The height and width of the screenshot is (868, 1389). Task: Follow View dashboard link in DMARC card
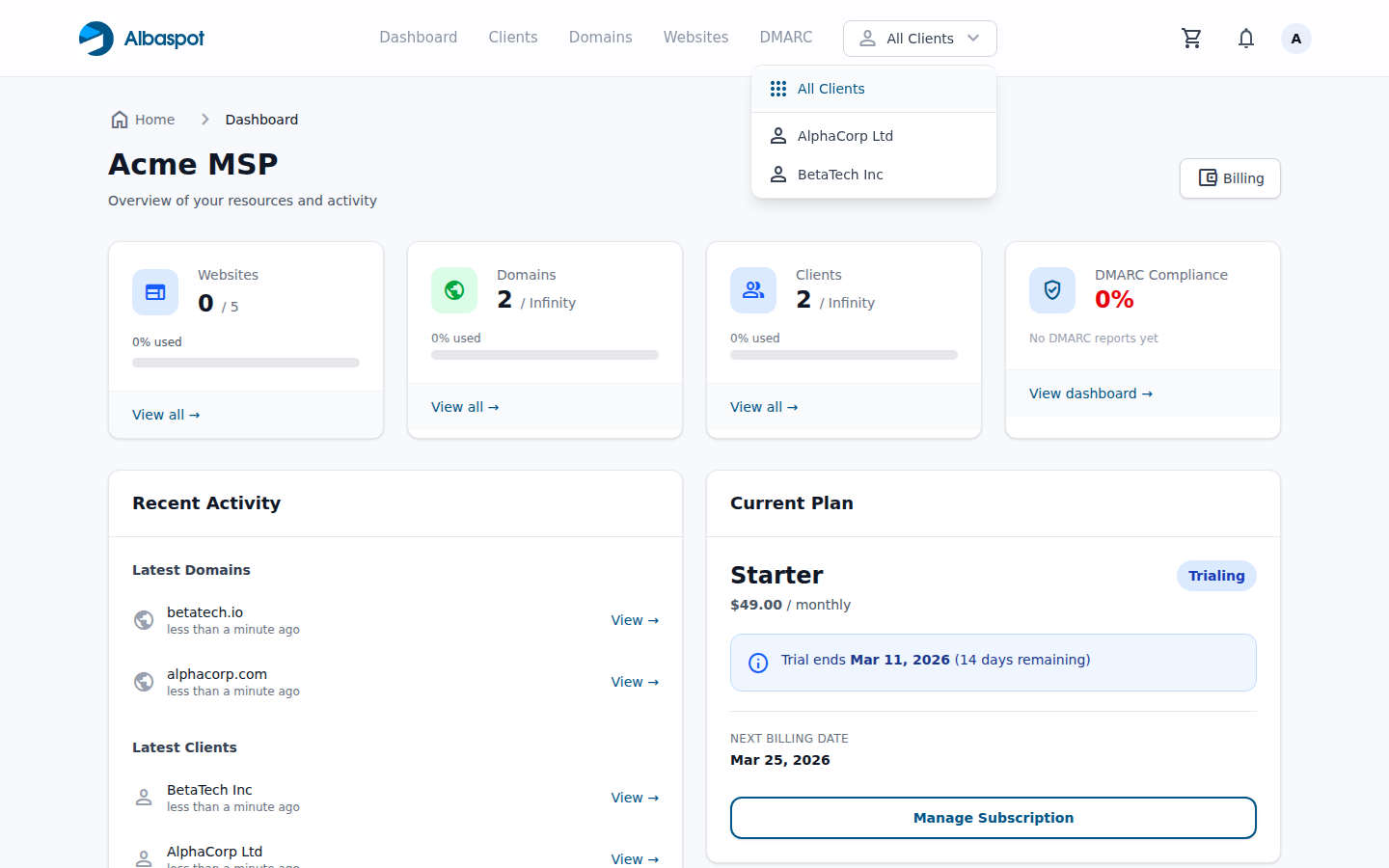click(x=1090, y=393)
